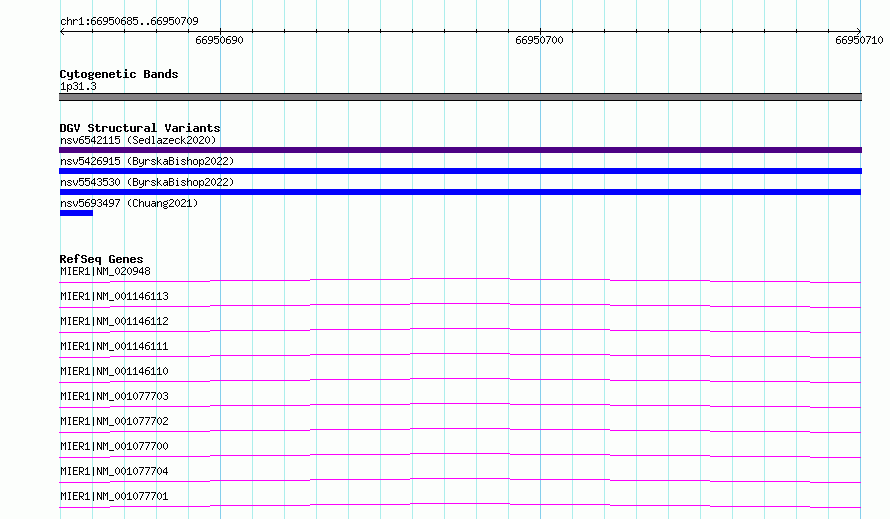
Task: Click the magenta intron line of NM_001146113
Action: coord(460,304)
